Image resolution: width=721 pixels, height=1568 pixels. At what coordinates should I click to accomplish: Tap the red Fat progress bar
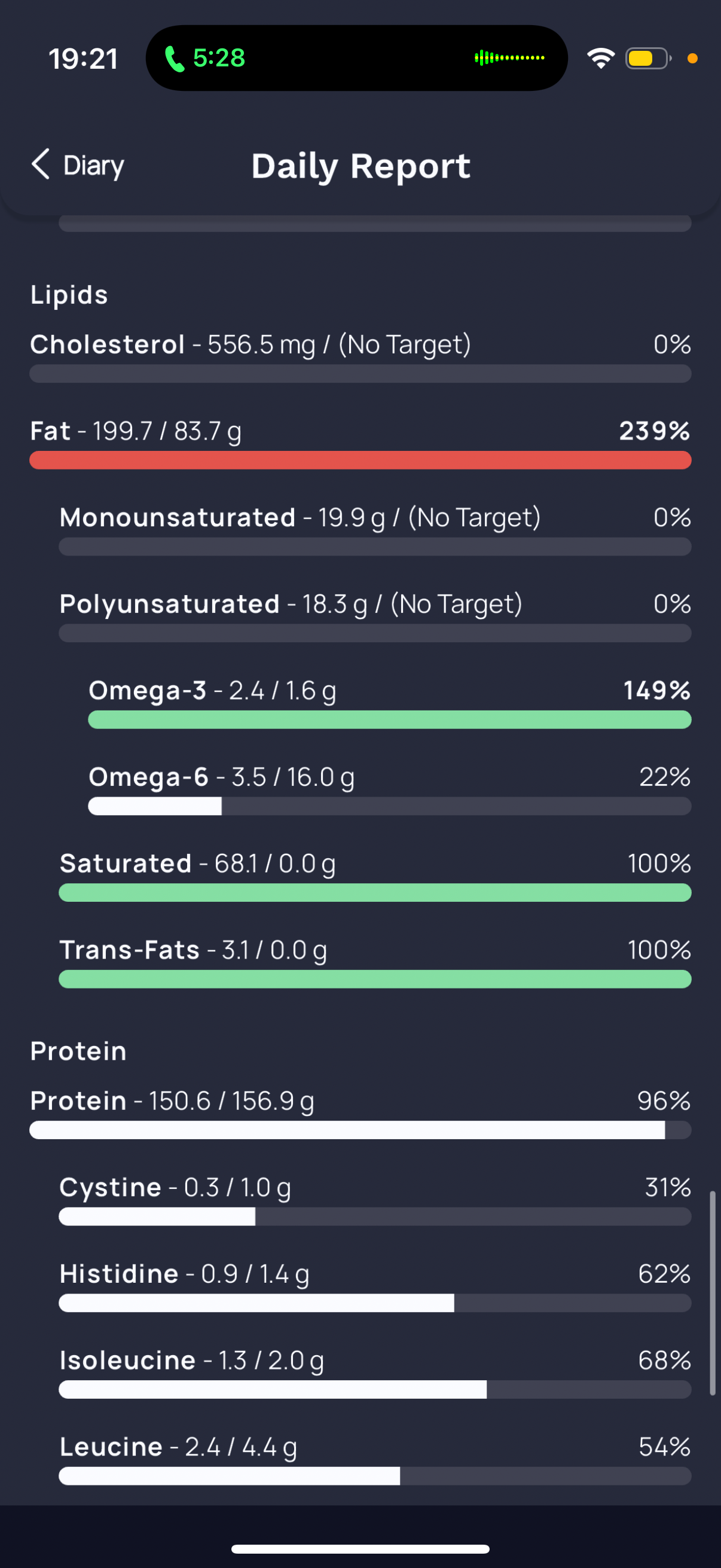click(x=360, y=460)
